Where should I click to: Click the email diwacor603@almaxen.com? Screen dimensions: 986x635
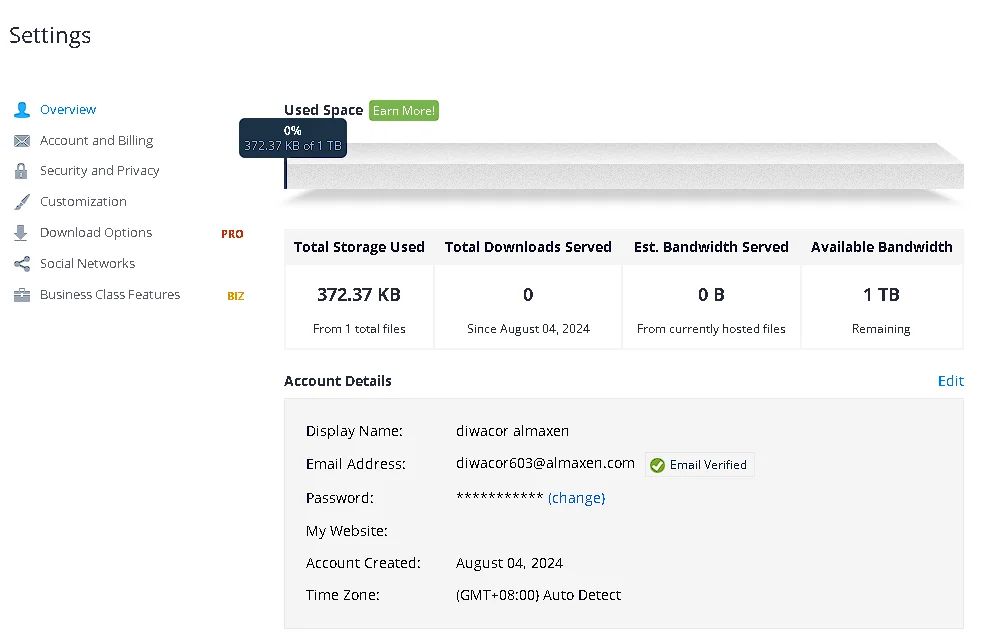tap(545, 463)
